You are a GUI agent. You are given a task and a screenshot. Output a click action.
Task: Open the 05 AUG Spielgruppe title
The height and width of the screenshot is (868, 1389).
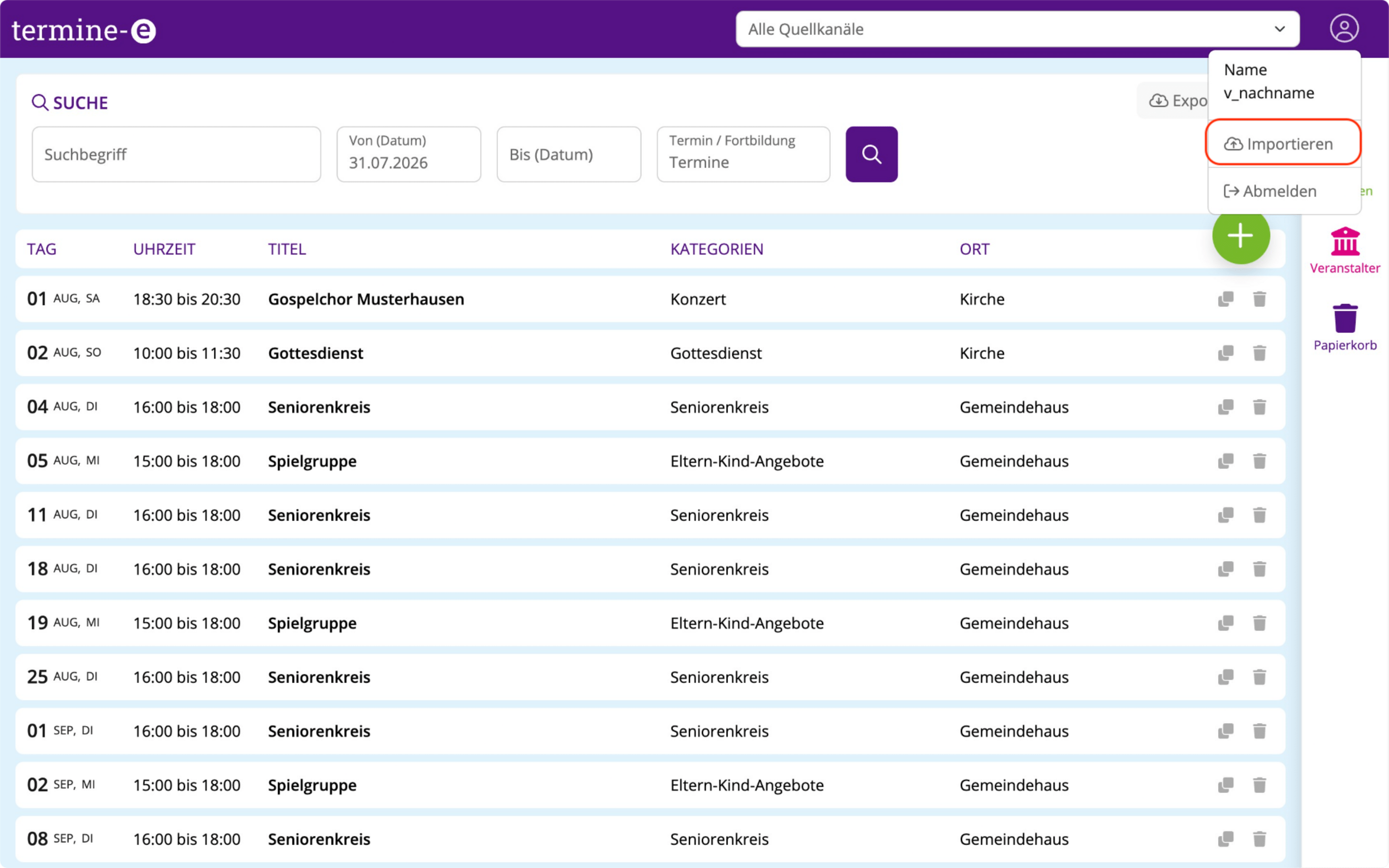click(x=312, y=461)
